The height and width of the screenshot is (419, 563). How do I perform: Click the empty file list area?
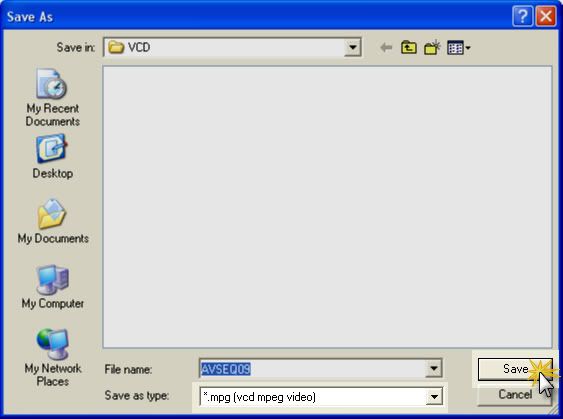click(x=327, y=207)
